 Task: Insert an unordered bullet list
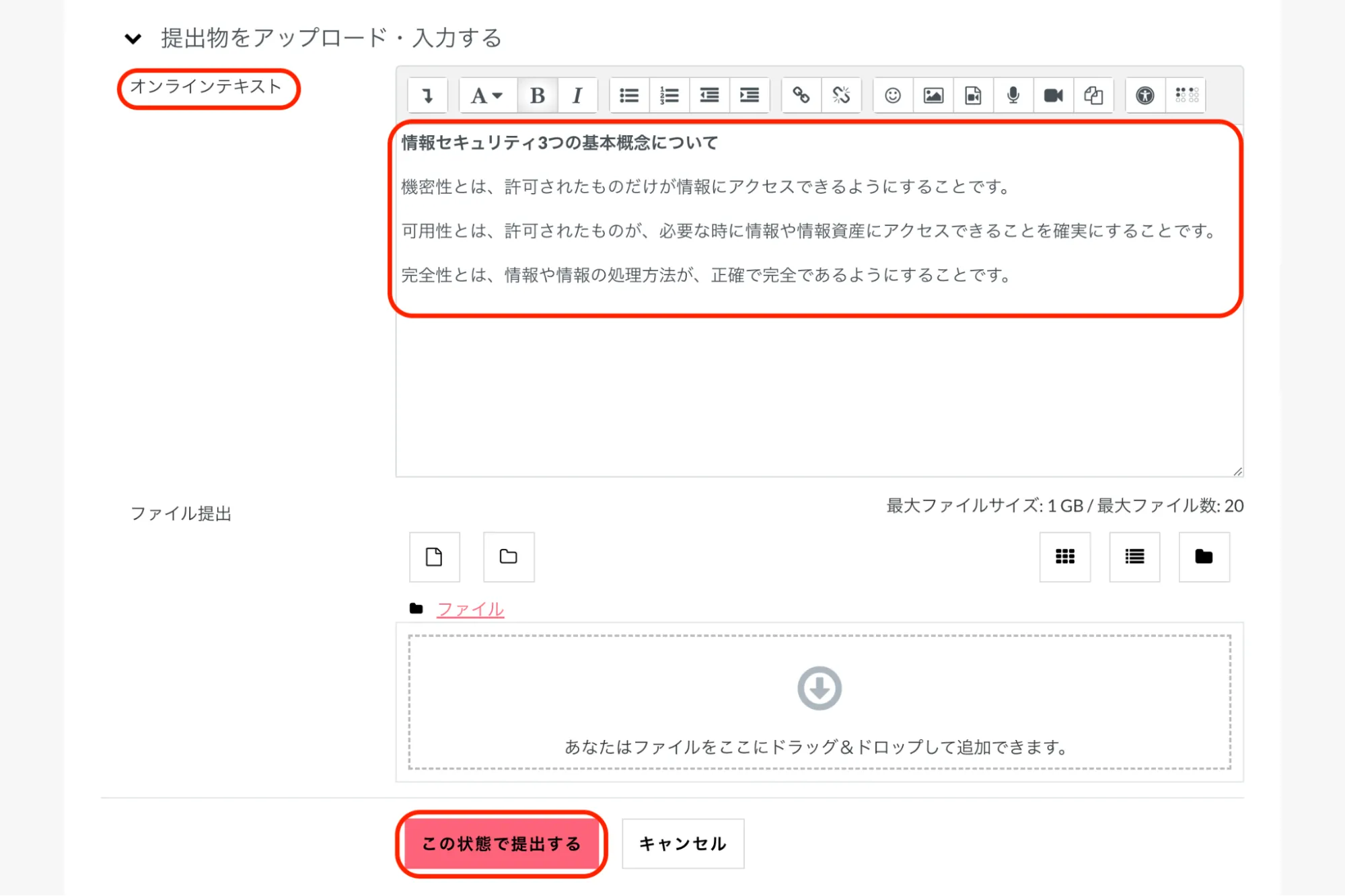click(x=629, y=96)
